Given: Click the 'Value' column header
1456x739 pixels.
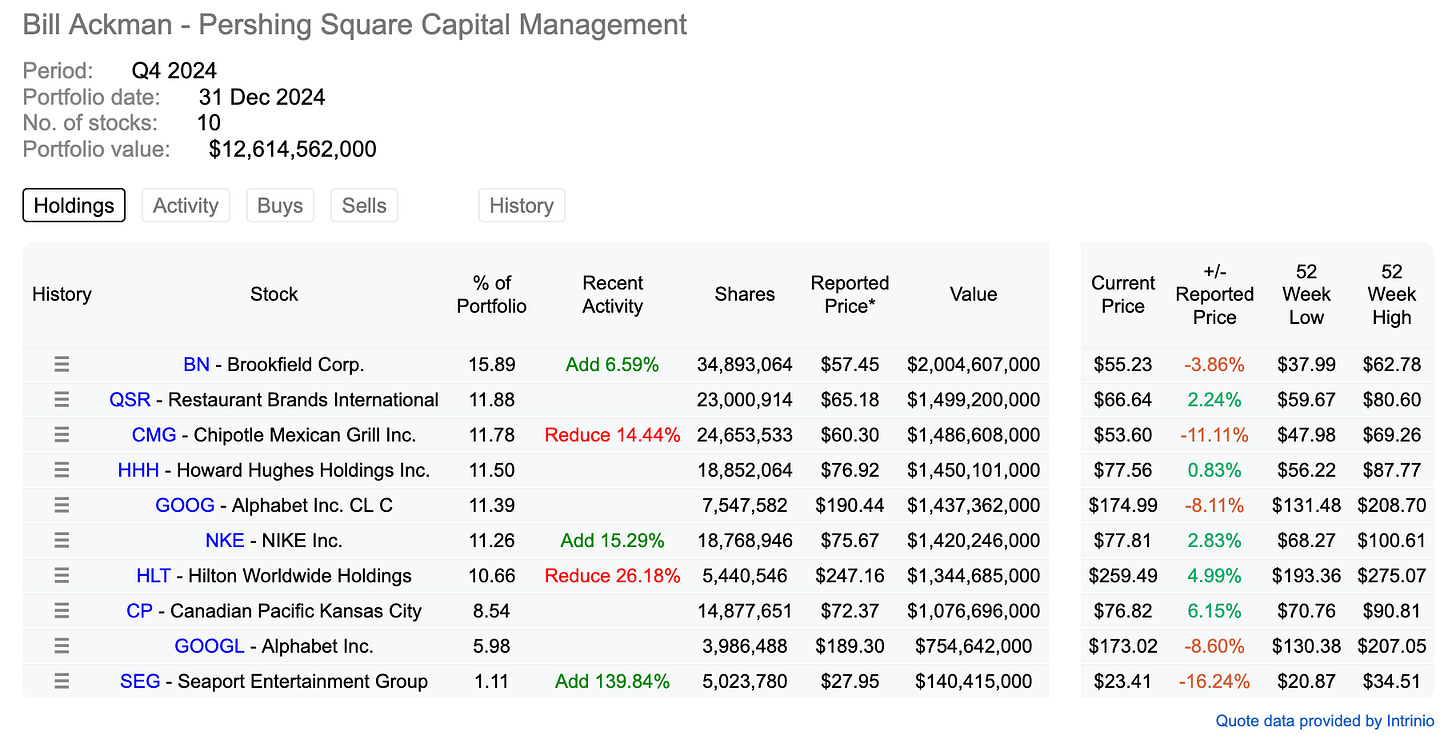Looking at the screenshot, I should (x=974, y=294).
